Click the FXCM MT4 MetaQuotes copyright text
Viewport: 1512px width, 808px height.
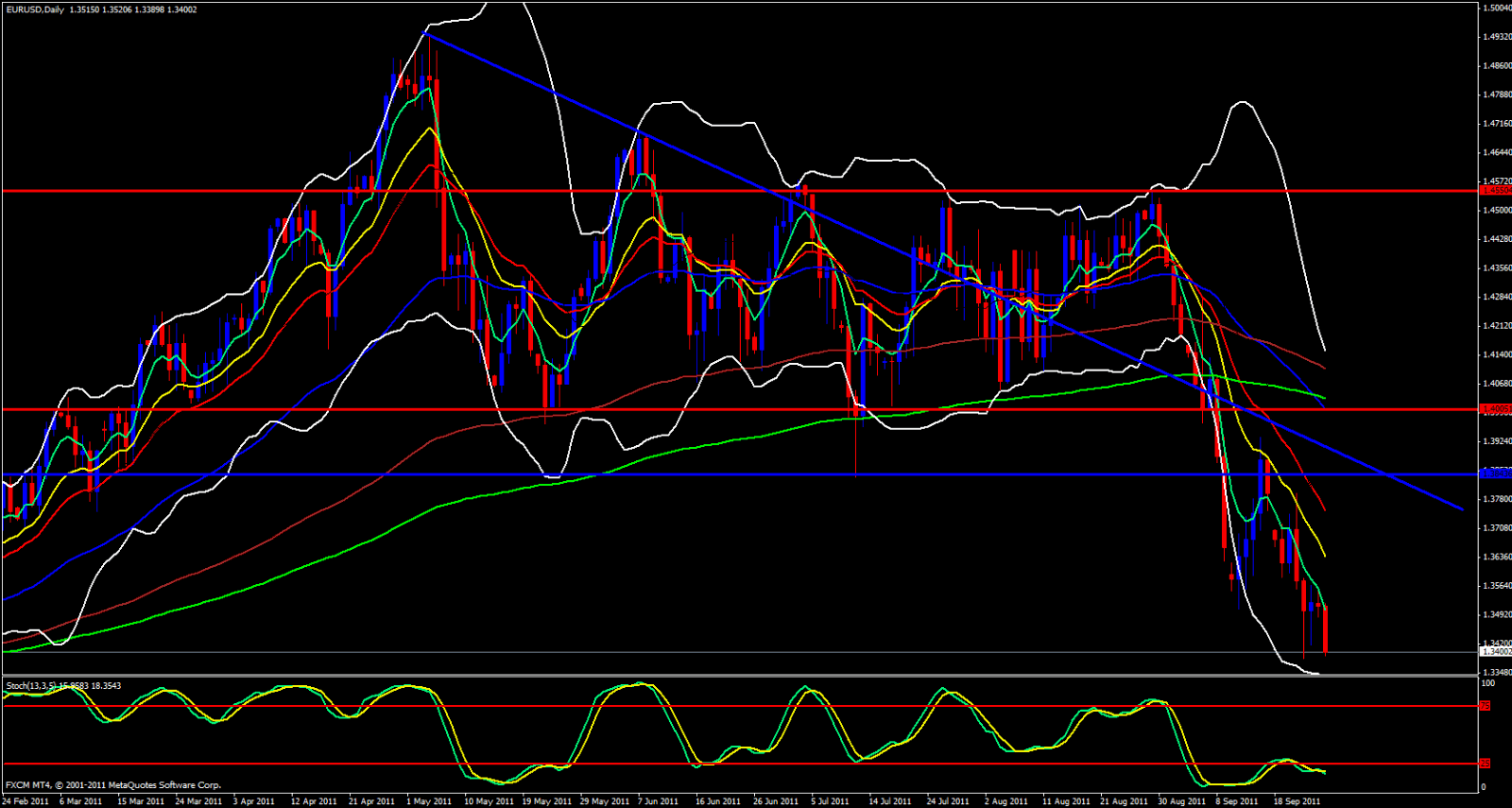coord(113,785)
